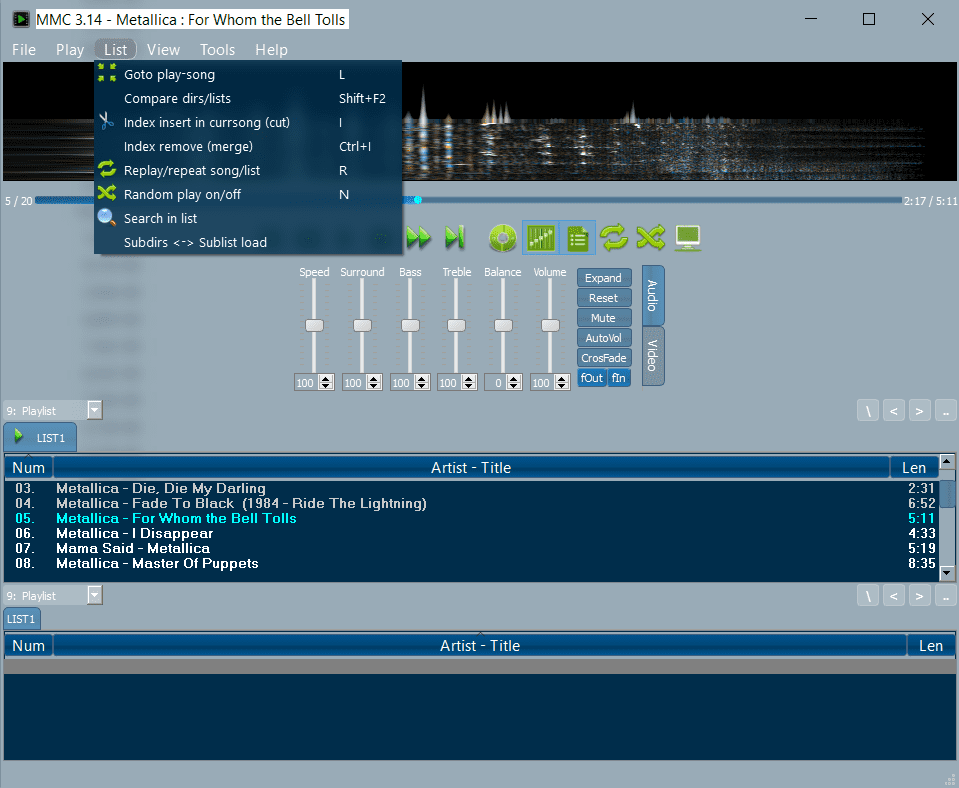Click lower panel > next button
This screenshot has height=788, width=959.
click(919, 595)
